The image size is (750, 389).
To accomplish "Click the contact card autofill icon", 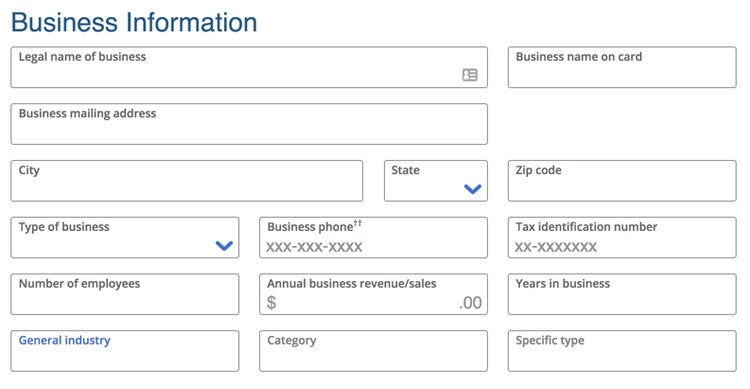I will coord(470,75).
